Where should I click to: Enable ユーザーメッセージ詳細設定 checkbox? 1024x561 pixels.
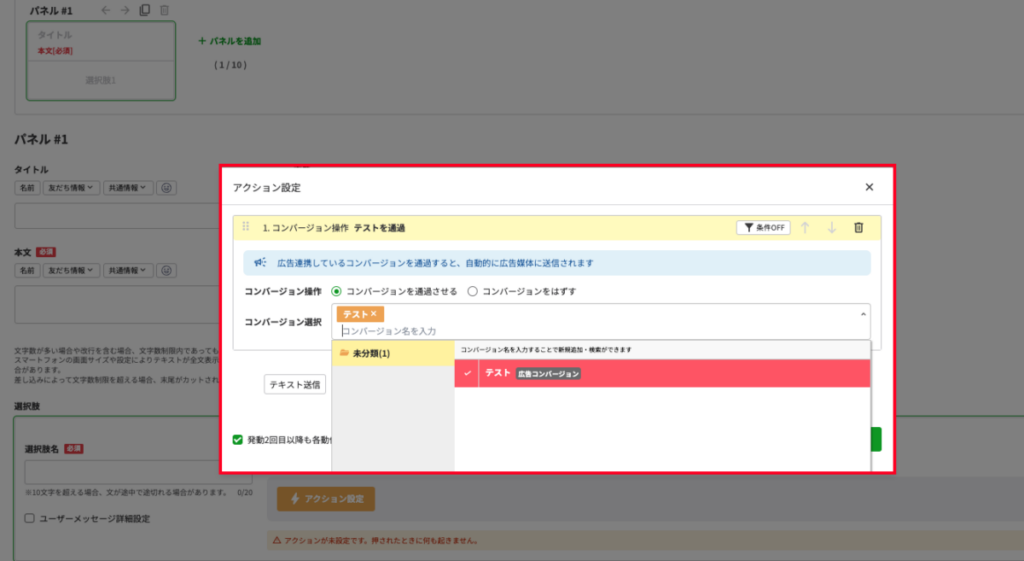(x=30, y=519)
